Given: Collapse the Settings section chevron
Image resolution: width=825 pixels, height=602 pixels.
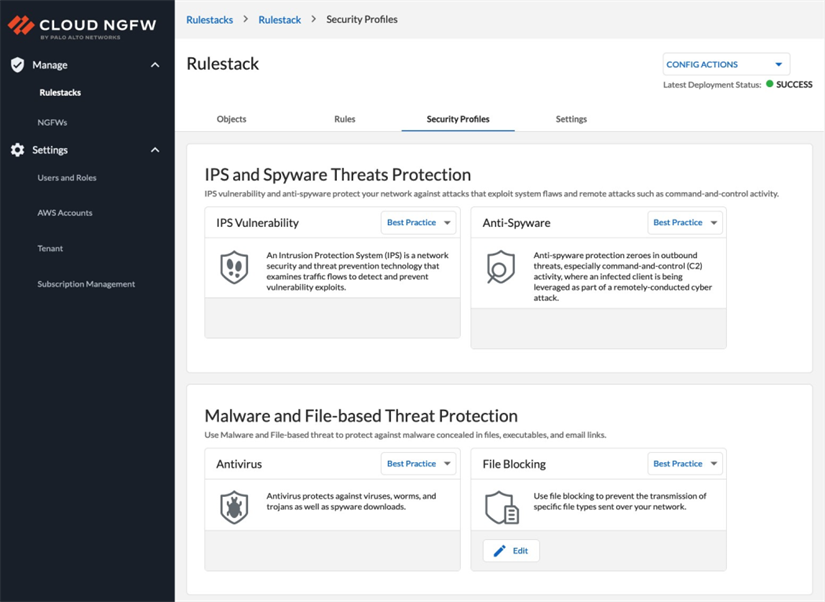Looking at the screenshot, I should pyautogui.click(x=155, y=150).
